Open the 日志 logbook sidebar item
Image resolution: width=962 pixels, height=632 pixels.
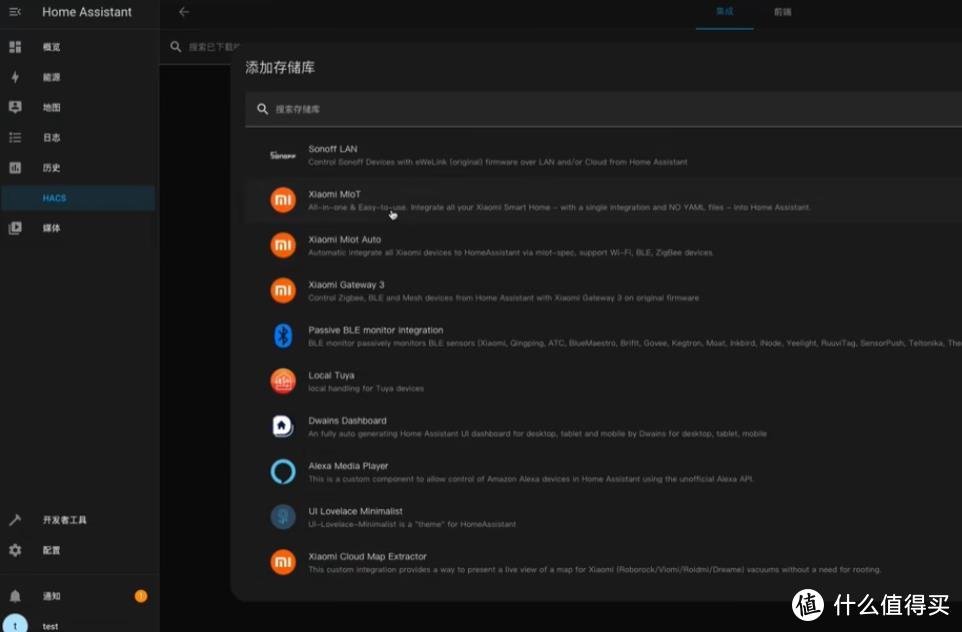pyautogui.click(x=51, y=137)
